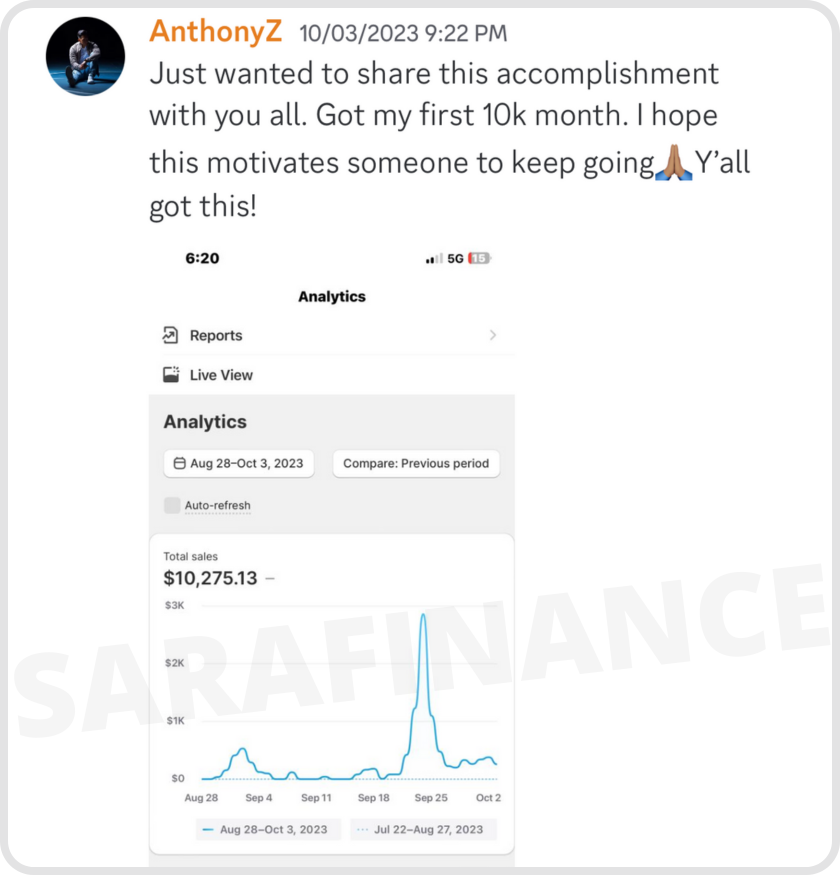Click the calendar icon in date picker

pyautogui.click(x=179, y=464)
